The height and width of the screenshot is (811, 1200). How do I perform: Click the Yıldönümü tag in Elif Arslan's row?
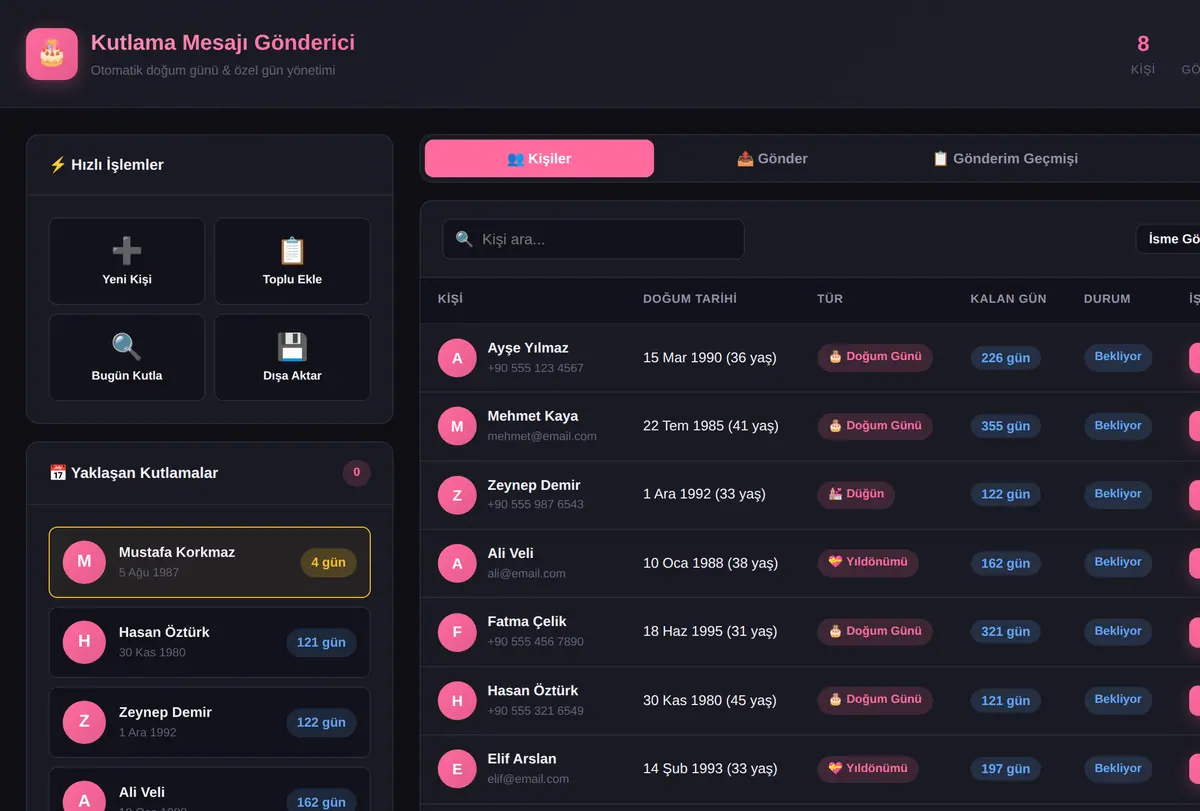click(868, 768)
